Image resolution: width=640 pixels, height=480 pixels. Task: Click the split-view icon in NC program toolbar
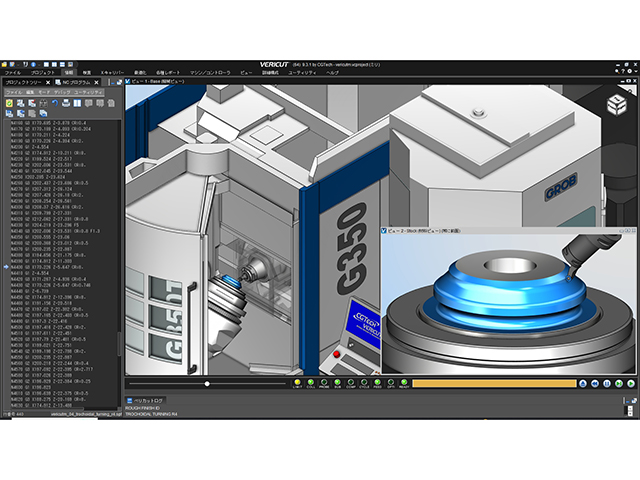[x=77, y=104]
